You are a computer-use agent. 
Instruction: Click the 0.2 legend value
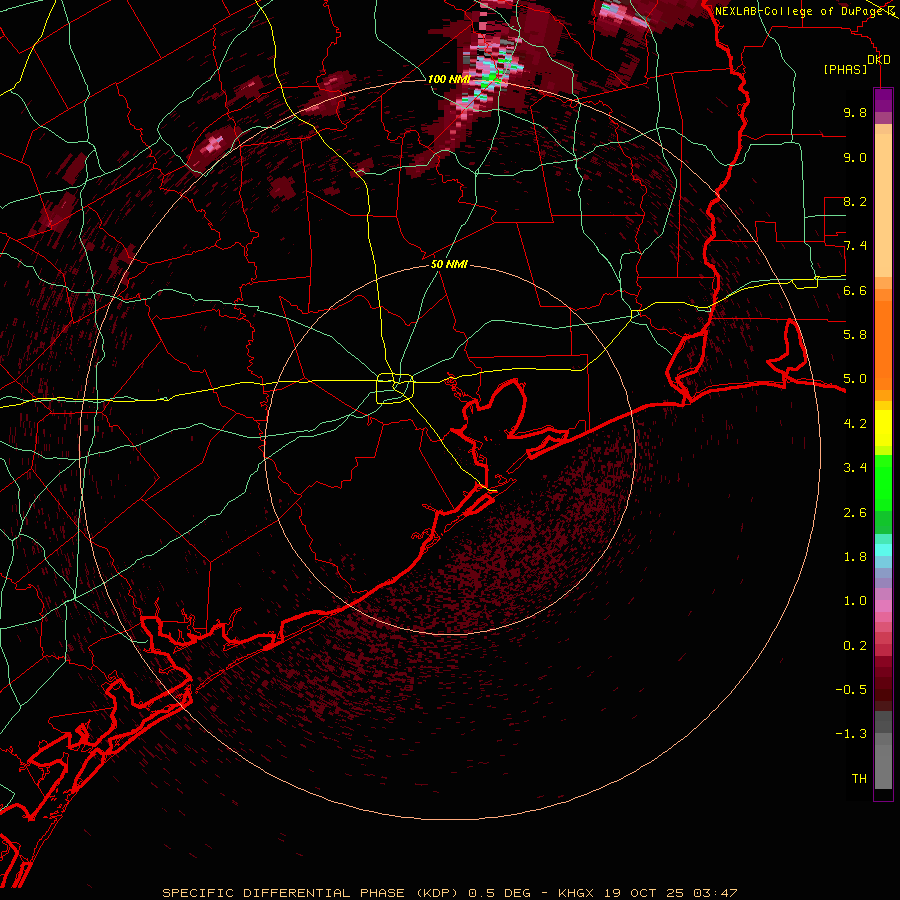(855, 646)
